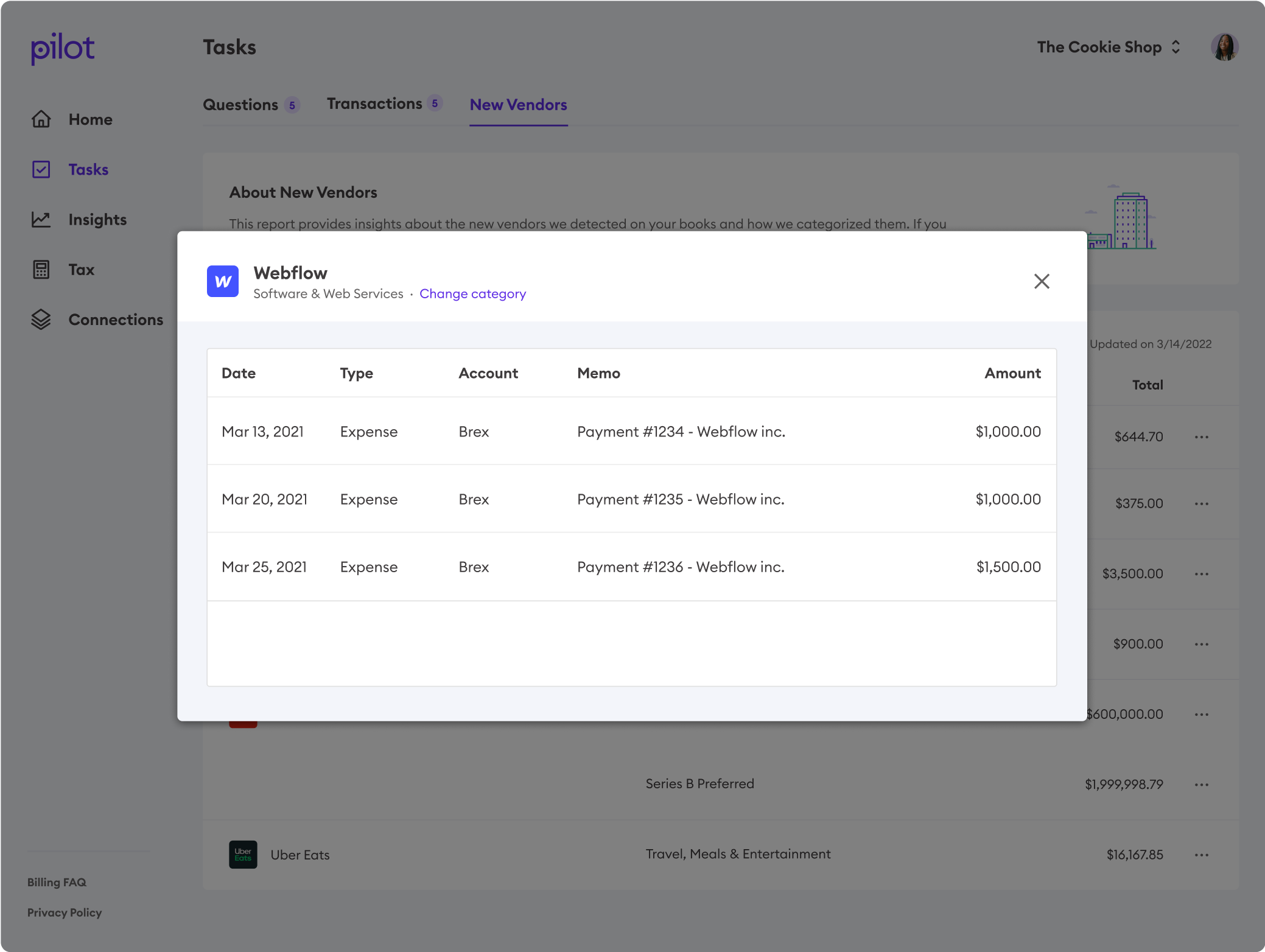Click the Uber Eats vendor name
Screen dimensions: 1265x952
(x=300, y=855)
